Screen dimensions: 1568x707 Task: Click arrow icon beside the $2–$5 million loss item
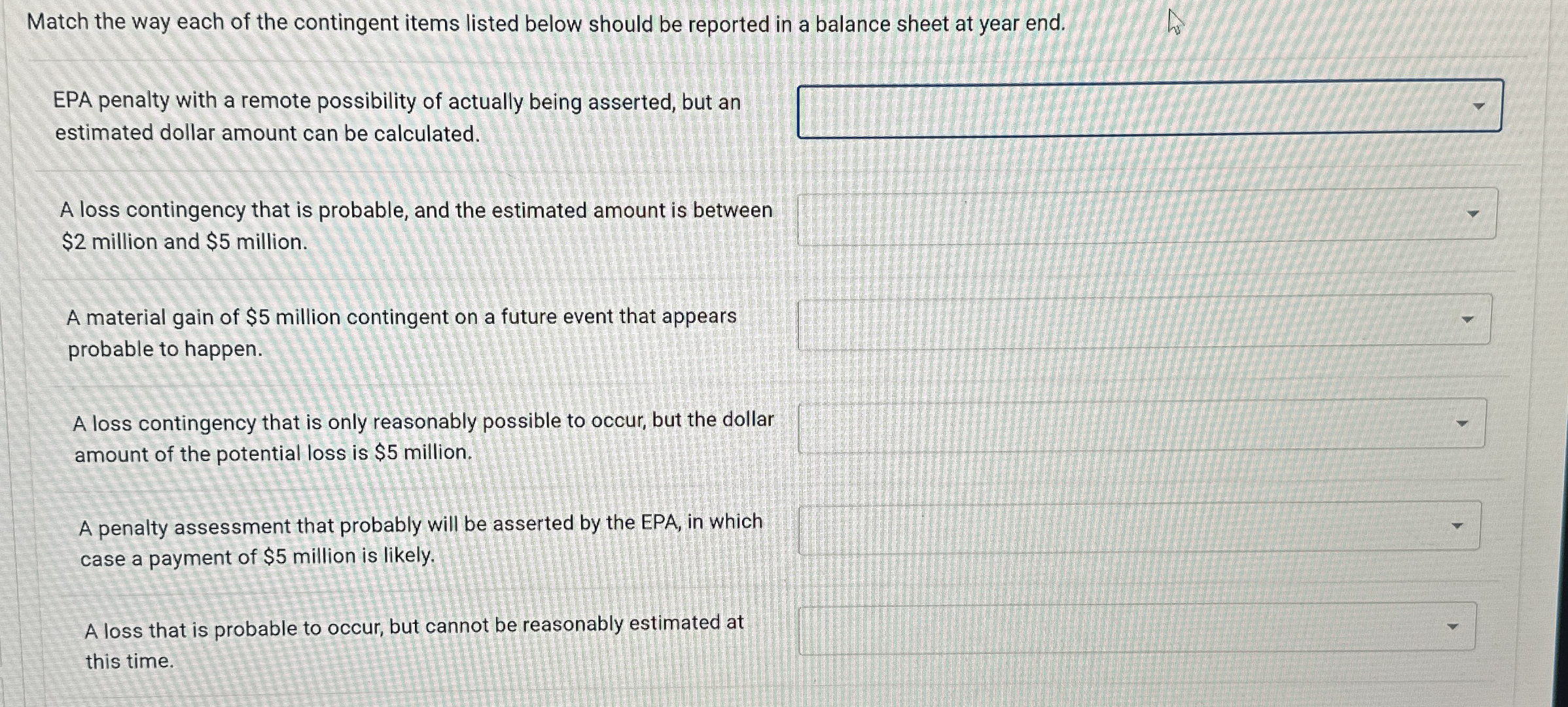pyautogui.click(x=1473, y=214)
